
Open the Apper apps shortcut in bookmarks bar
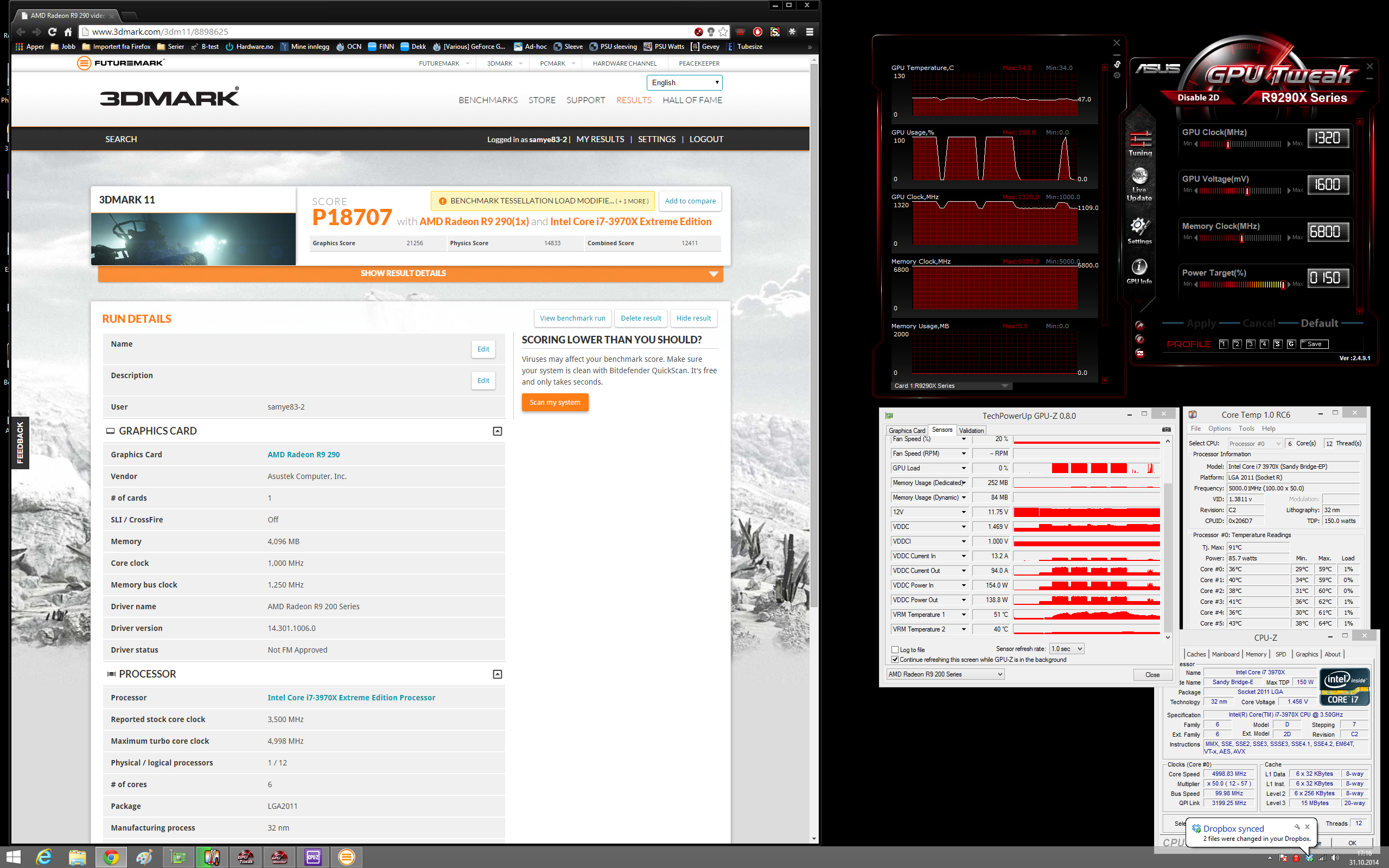point(30,47)
